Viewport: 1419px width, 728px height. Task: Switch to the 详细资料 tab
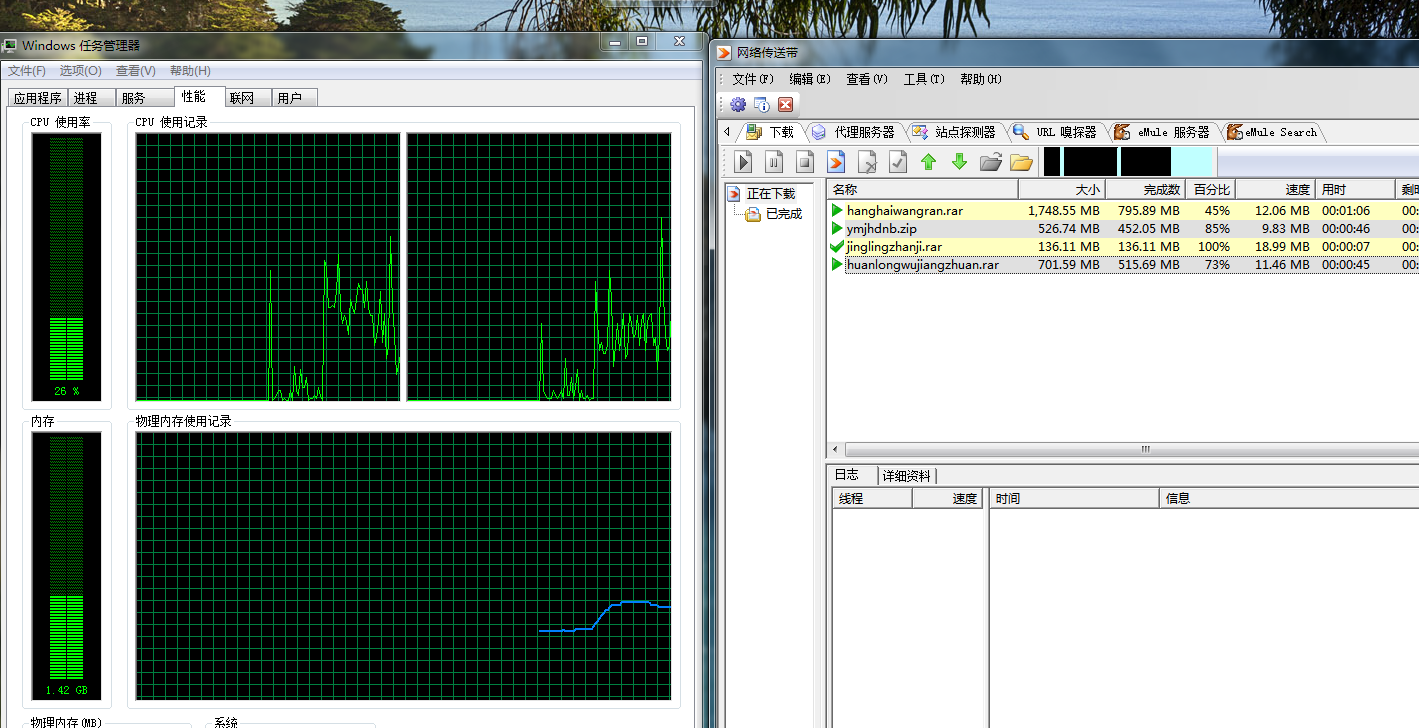click(x=907, y=476)
